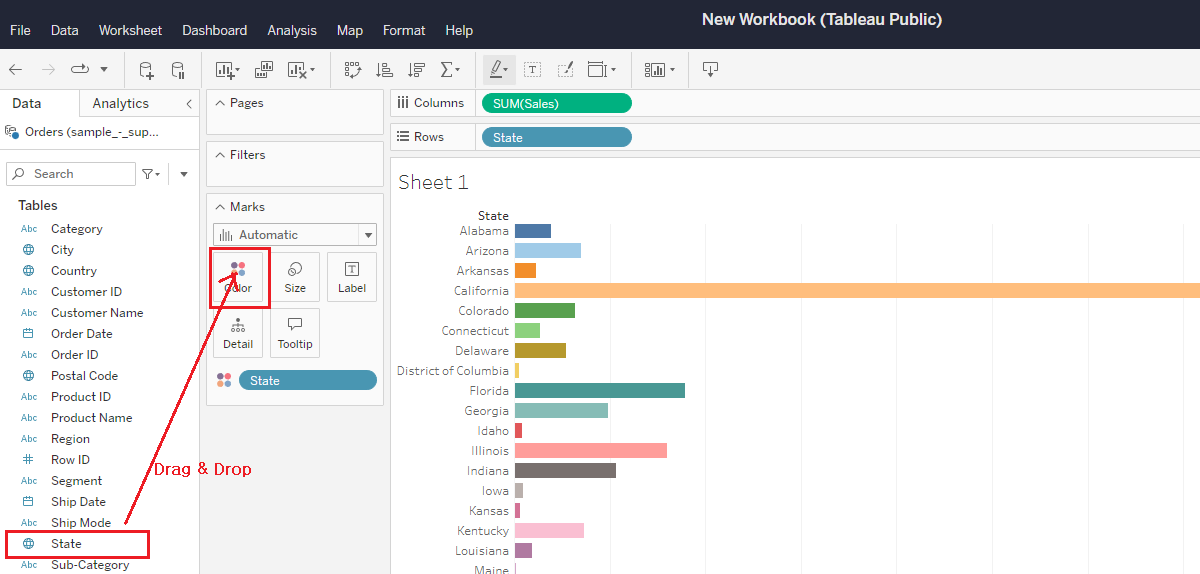Click the orange California bar
Image resolution: width=1200 pixels, height=574 pixels.
click(850, 291)
